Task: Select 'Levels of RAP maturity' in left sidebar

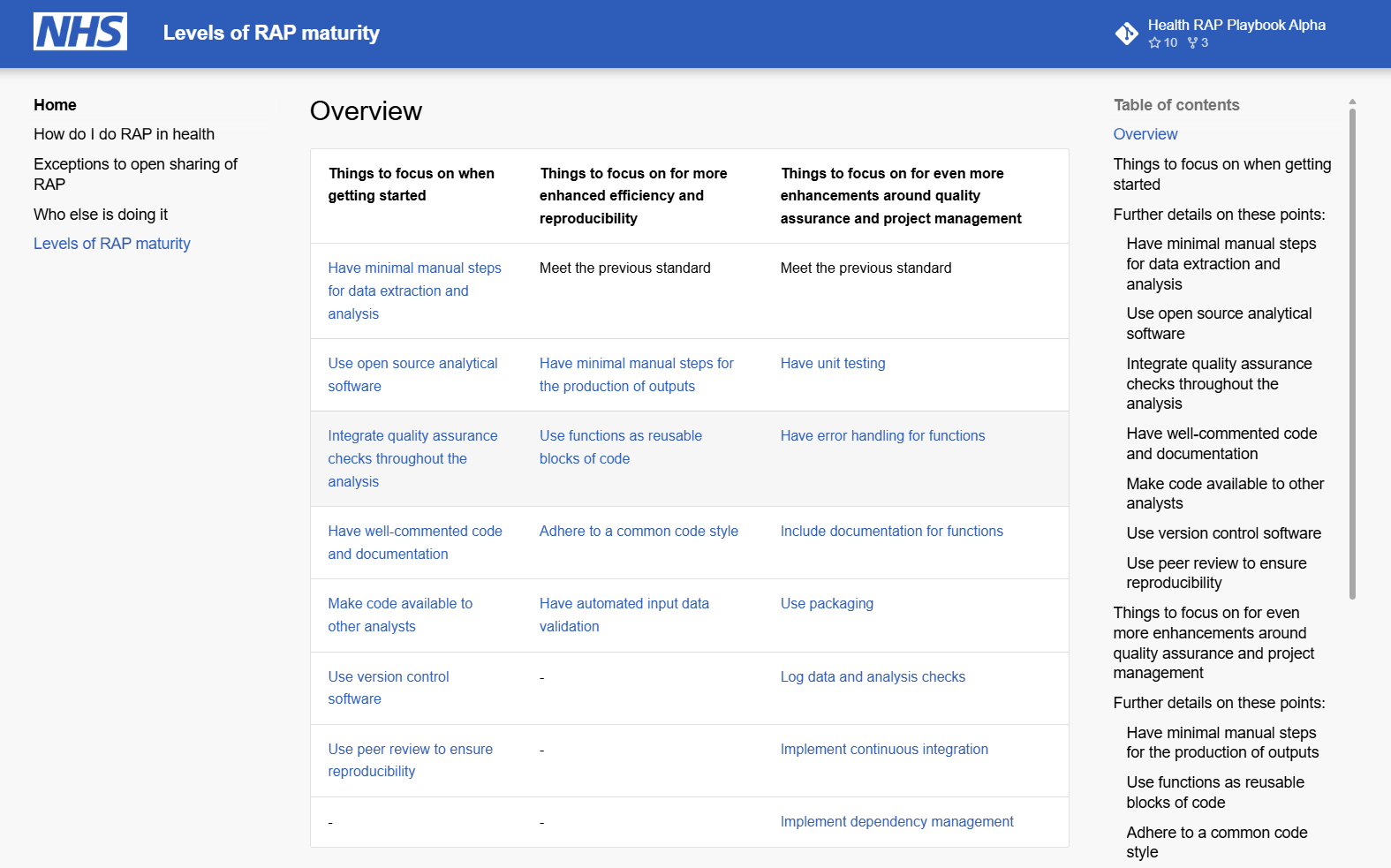Action: click(112, 244)
